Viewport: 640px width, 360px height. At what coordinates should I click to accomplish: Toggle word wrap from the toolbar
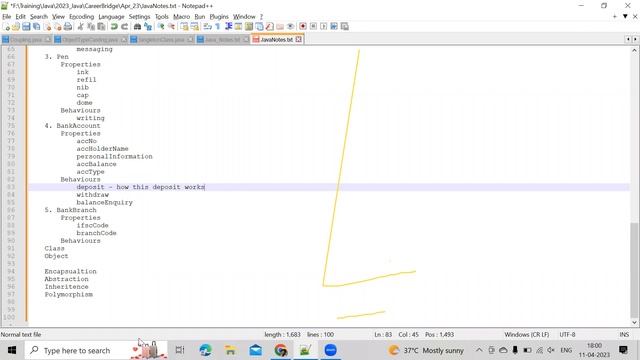[x=207, y=27]
